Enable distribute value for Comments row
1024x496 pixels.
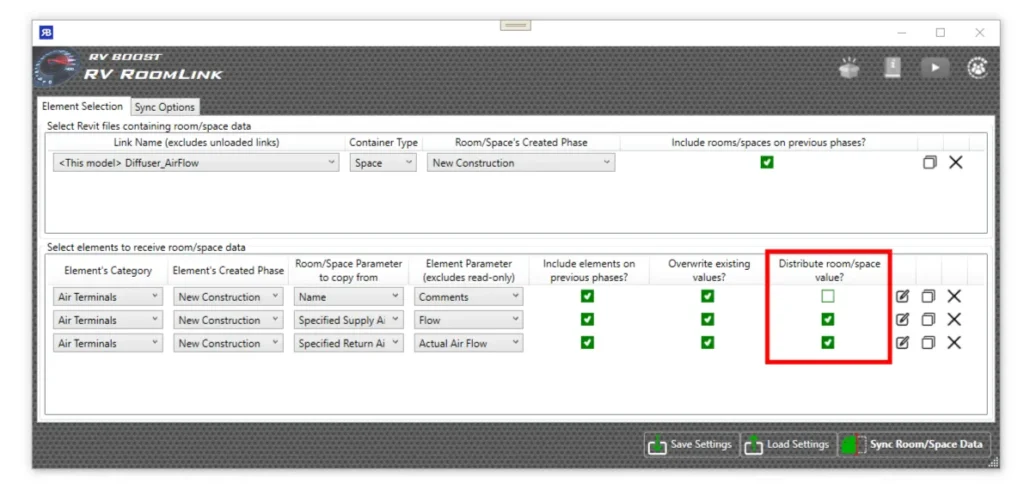pyautogui.click(x=828, y=297)
